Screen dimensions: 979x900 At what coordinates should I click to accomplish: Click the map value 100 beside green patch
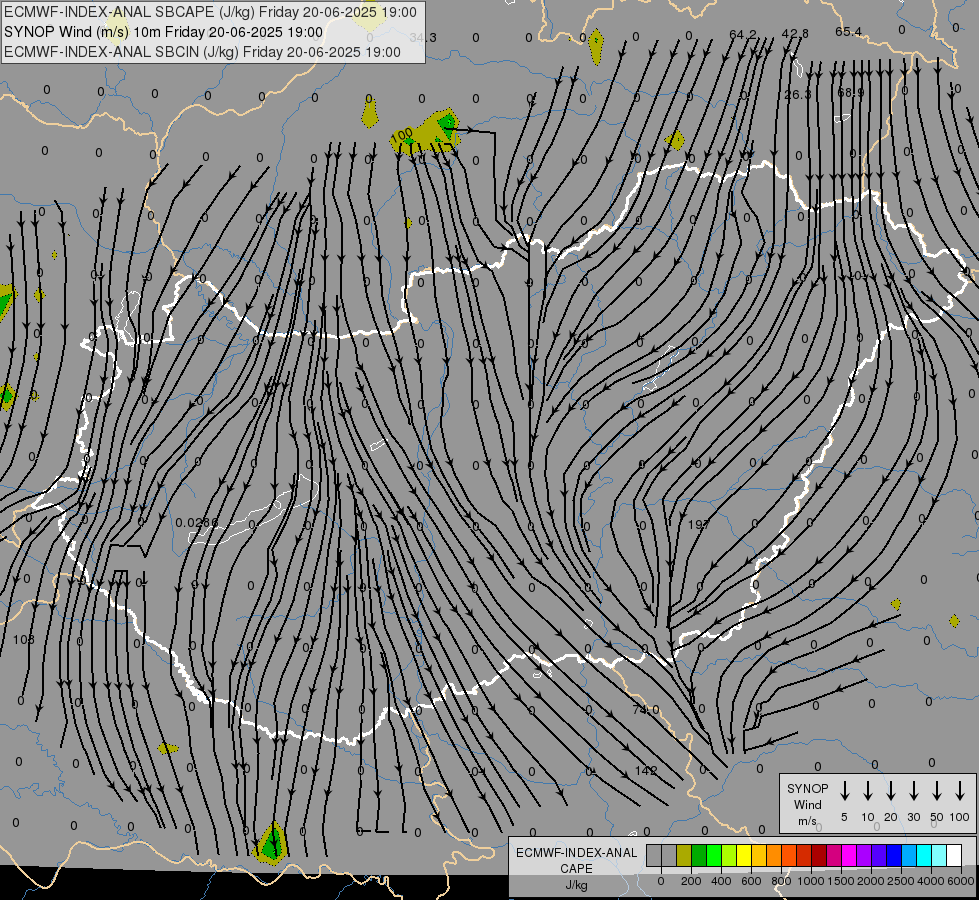tap(401, 134)
